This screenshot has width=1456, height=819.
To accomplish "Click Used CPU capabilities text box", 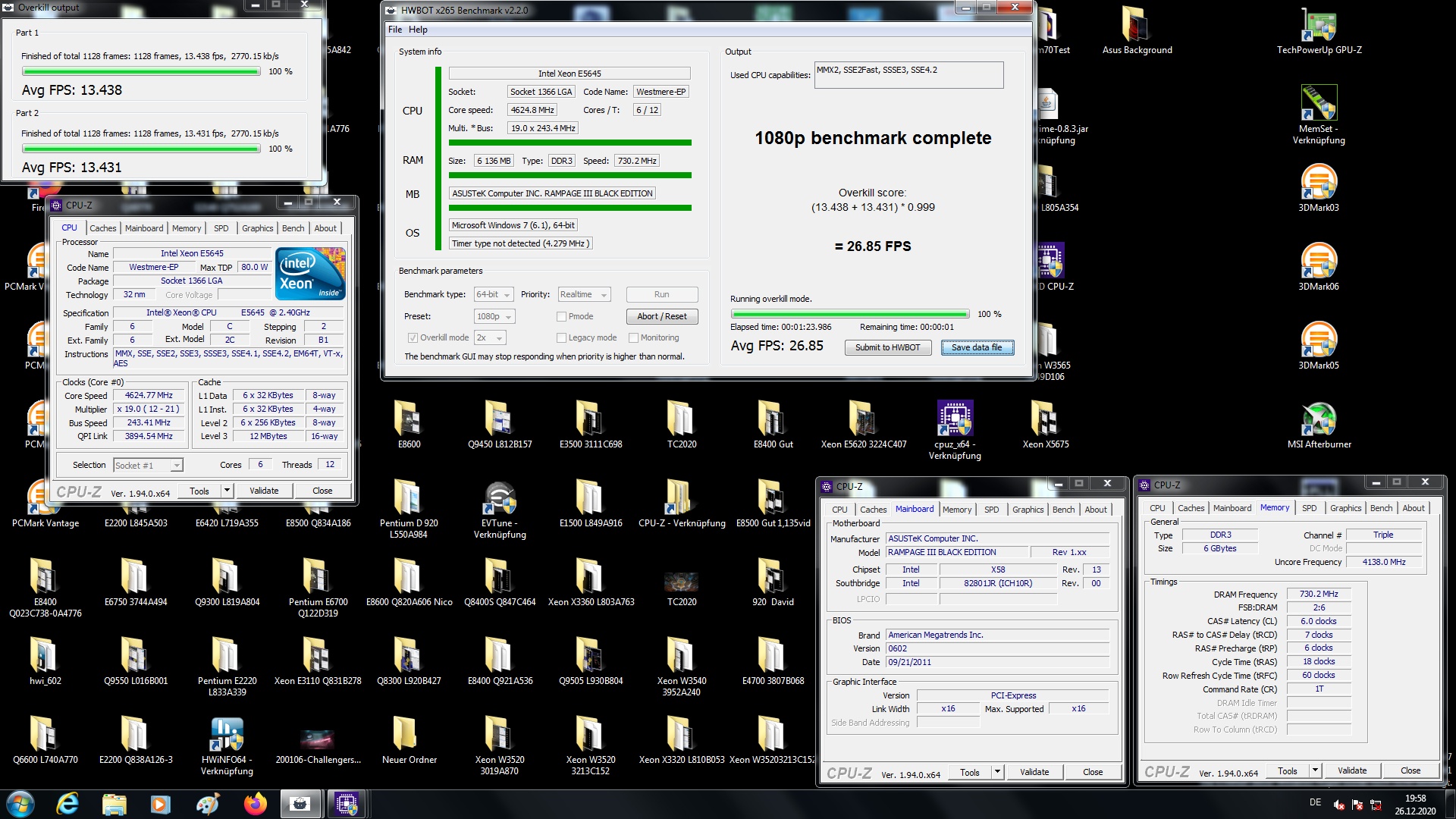I will [x=908, y=75].
